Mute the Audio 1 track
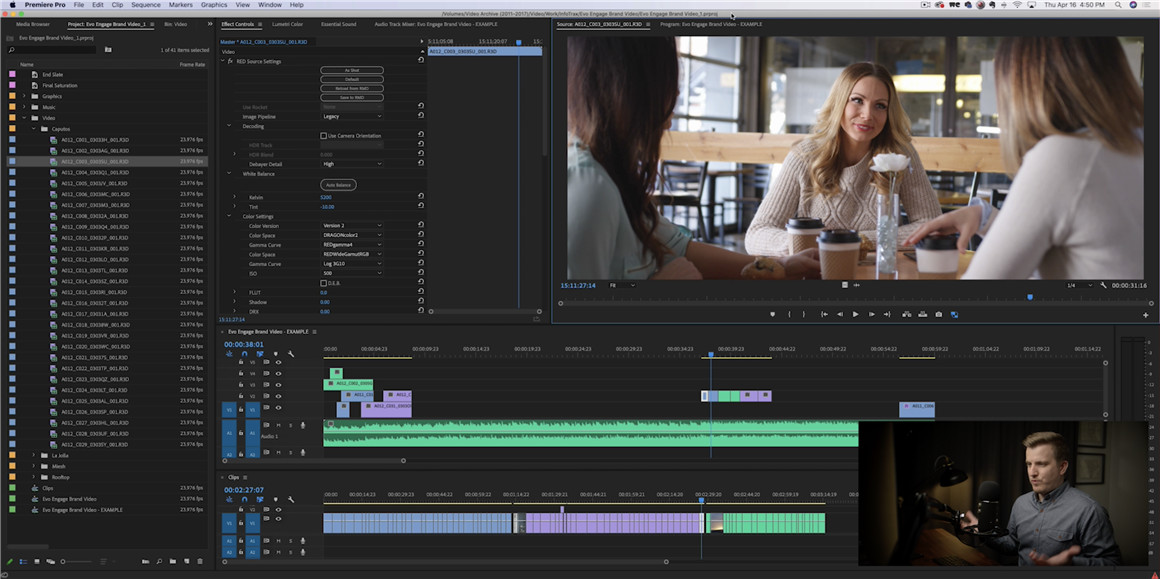Screen dimensions: 1160x579 point(279,424)
